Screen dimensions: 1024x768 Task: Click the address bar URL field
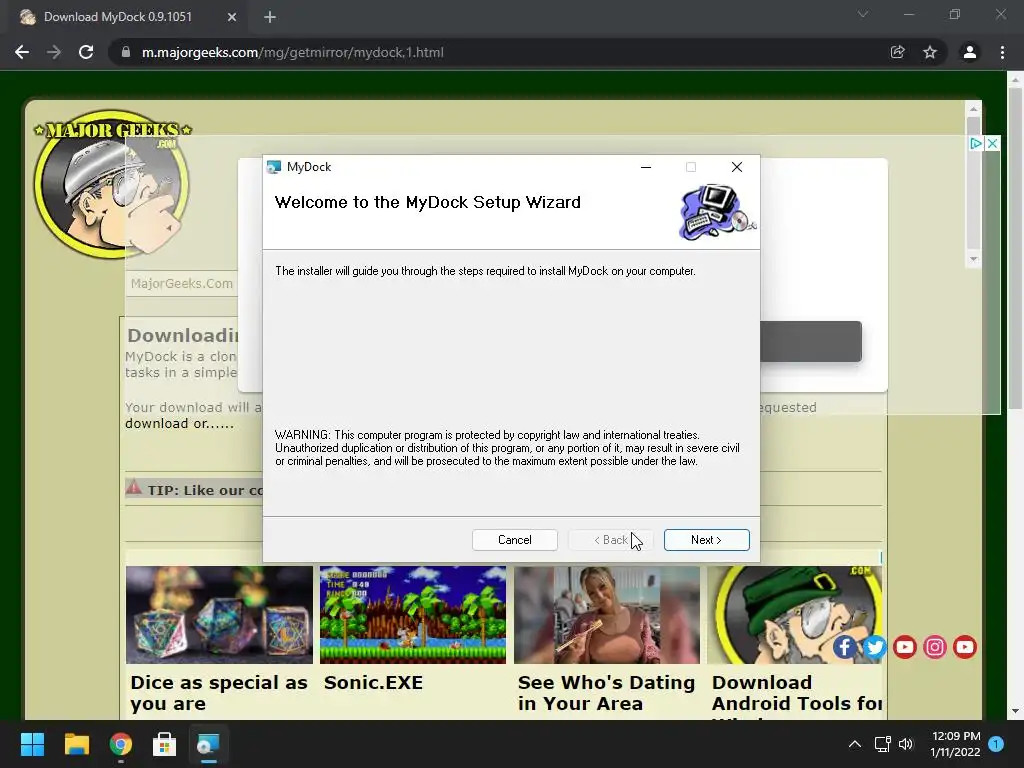(x=496, y=52)
